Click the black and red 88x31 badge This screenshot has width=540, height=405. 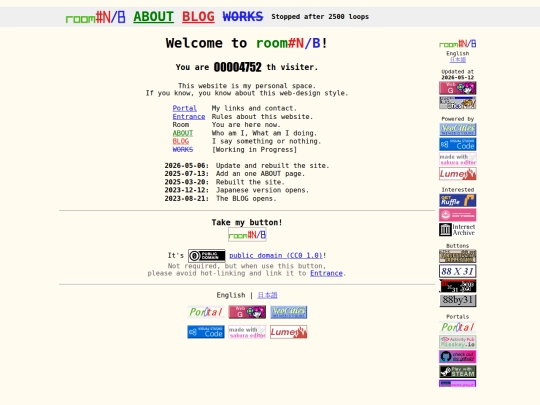pyautogui.click(x=458, y=286)
